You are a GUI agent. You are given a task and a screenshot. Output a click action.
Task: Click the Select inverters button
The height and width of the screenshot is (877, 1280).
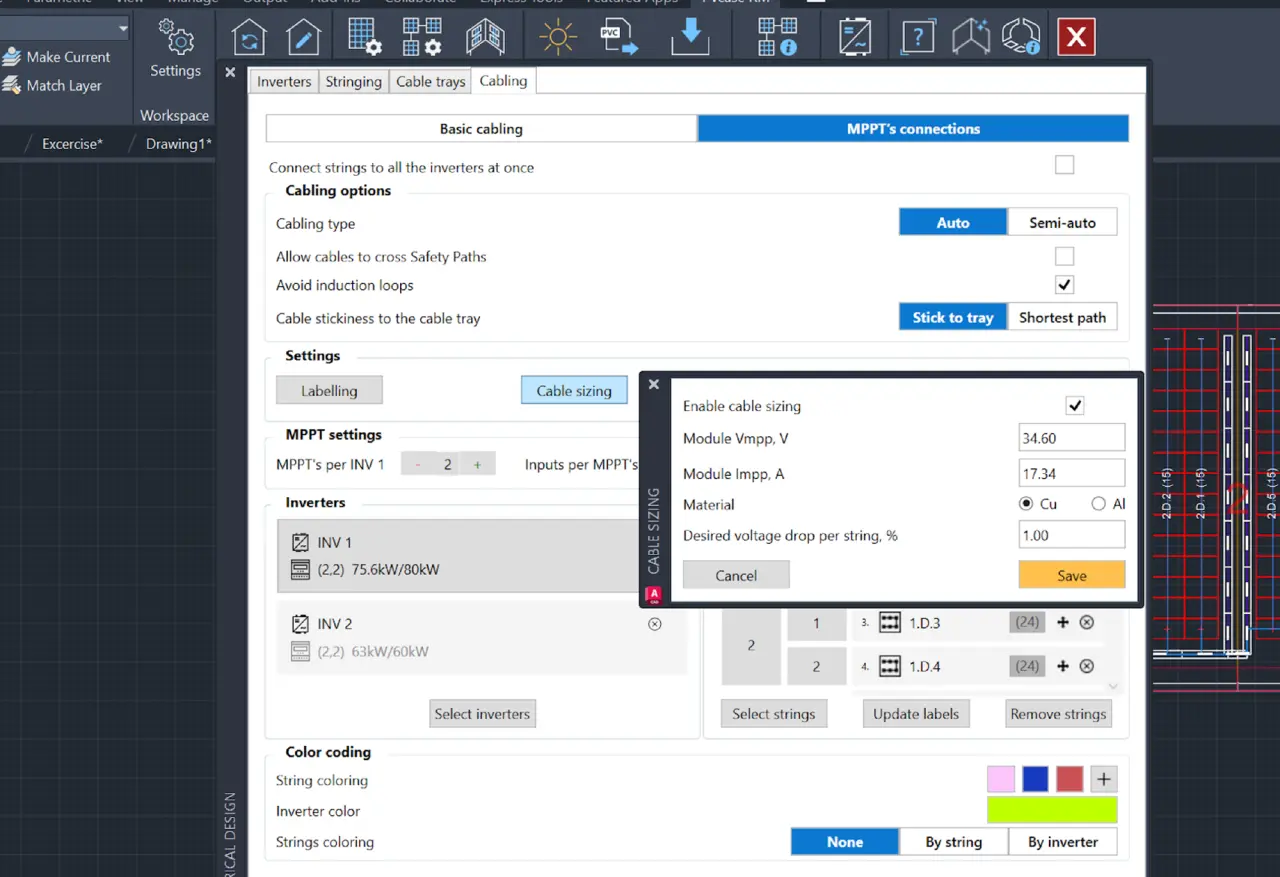482,713
